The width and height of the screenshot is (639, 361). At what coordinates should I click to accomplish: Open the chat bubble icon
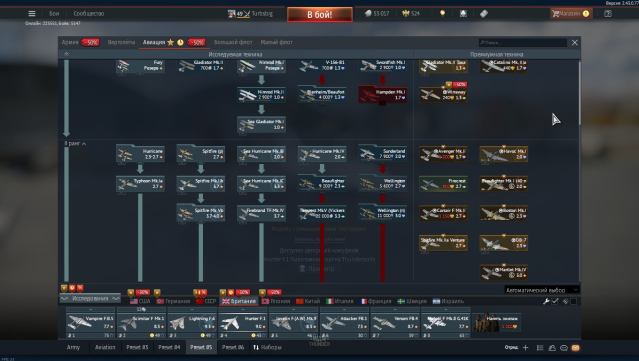(x=564, y=348)
